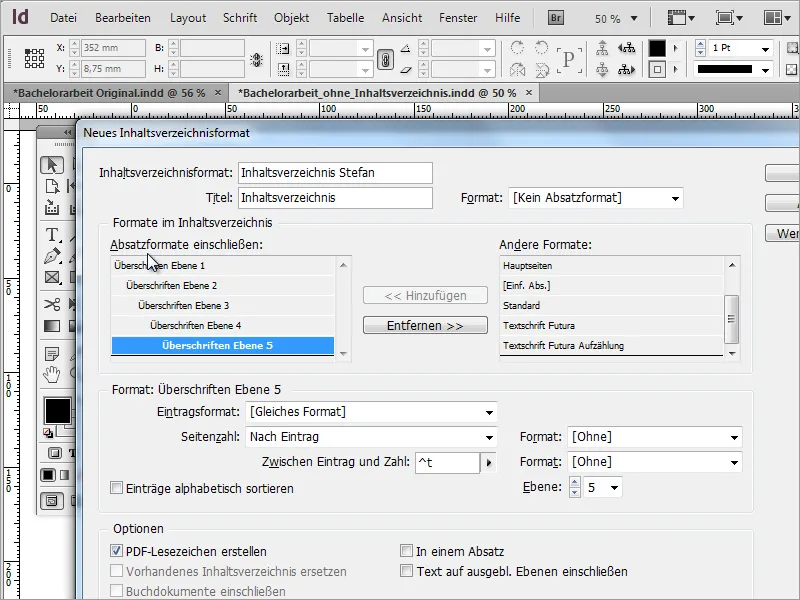Uncheck PDF-Lesezeichen erstellen
Image resolution: width=800 pixels, height=600 pixels.
pos(116,551)
